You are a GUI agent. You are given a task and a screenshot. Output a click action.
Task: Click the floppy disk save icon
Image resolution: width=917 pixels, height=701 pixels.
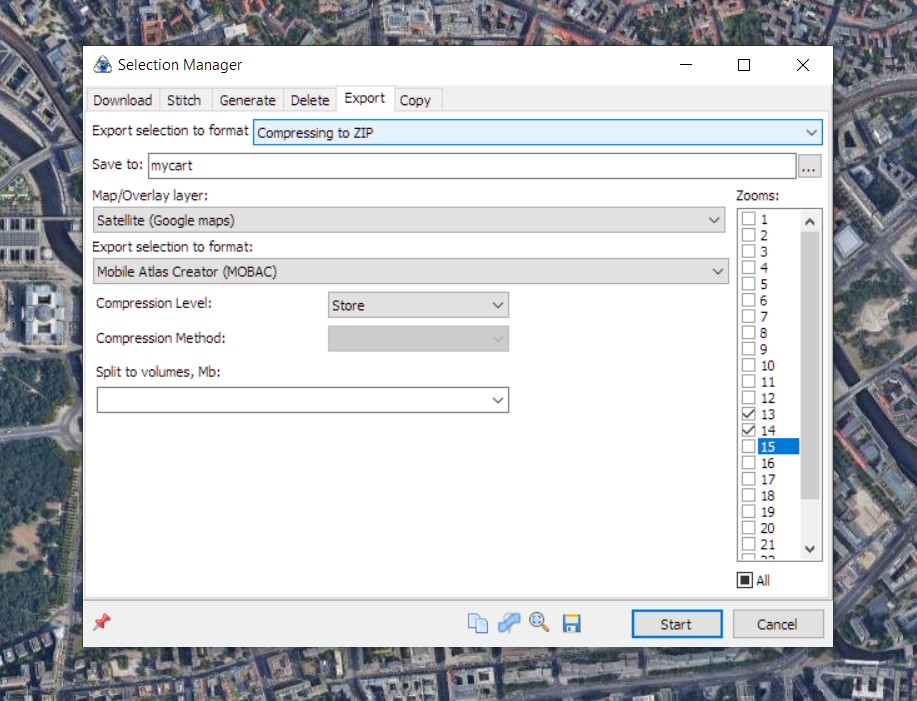pyautogui.click(x=572, y=624)
